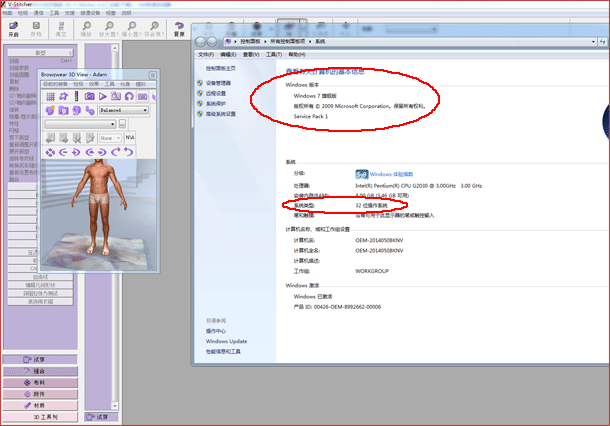Click the play triangle icon in 3D View
610x426 pixels.
tap(103, 96)
